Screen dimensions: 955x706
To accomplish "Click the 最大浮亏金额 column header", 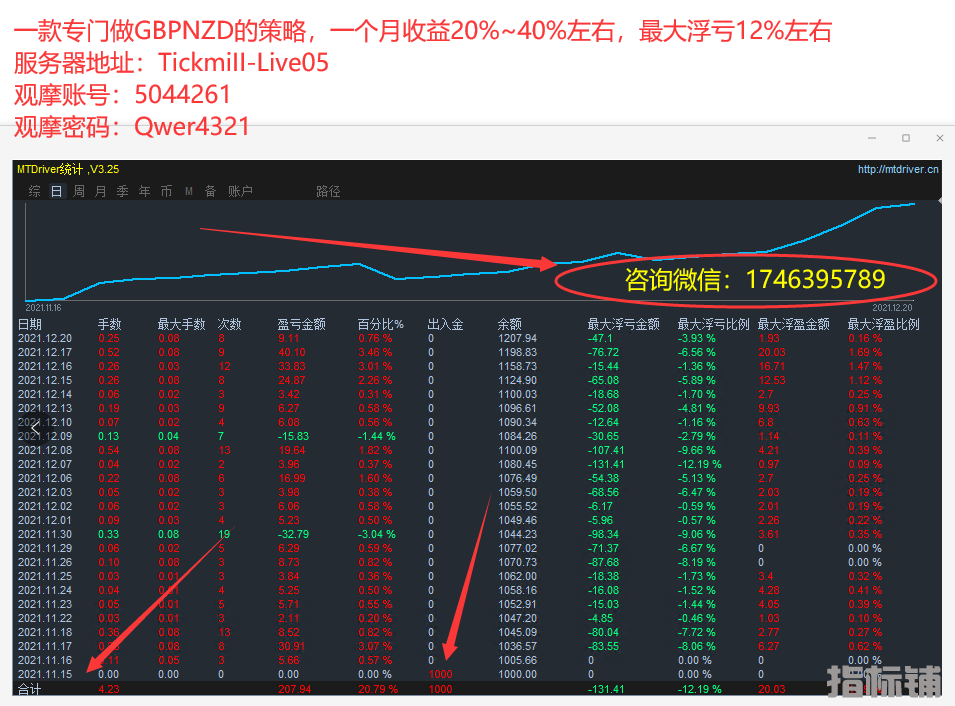I will point(623,324).
